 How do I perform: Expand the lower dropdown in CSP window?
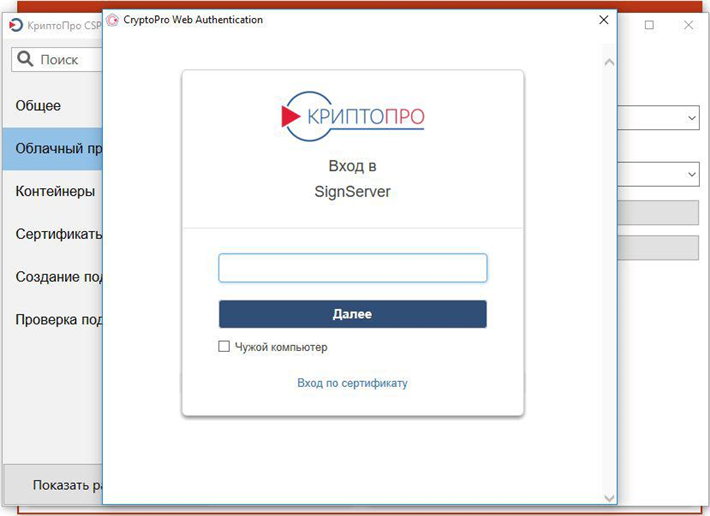coord(691,174)
